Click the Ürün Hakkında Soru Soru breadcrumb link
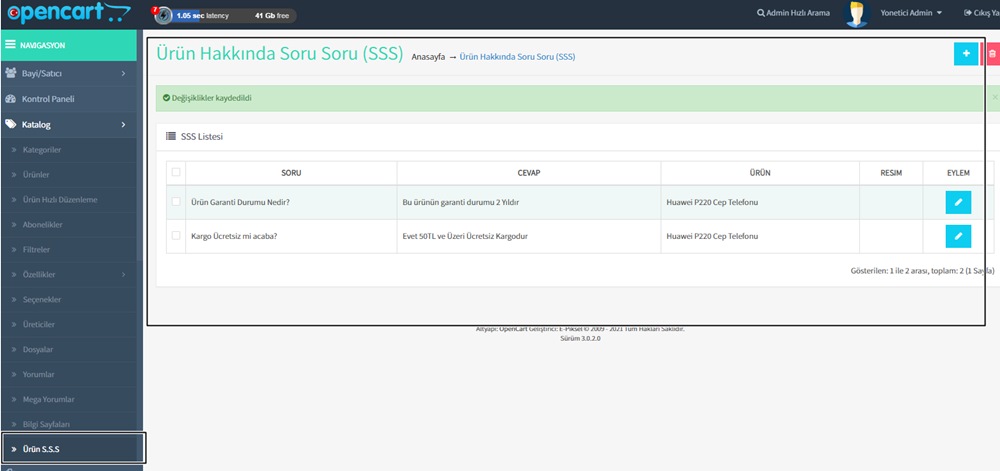 tap(517, 57)
